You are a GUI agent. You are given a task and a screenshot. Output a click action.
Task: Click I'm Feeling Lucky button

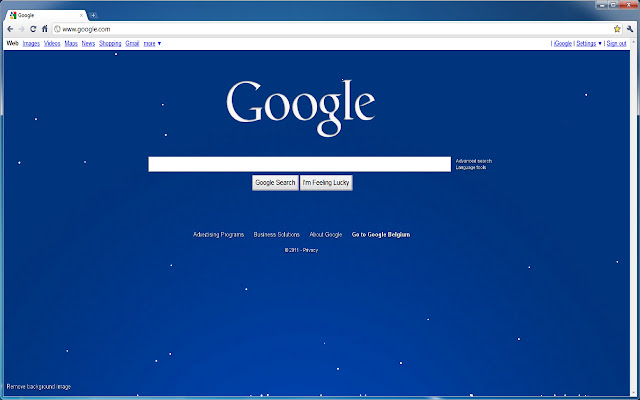[326, 182]
